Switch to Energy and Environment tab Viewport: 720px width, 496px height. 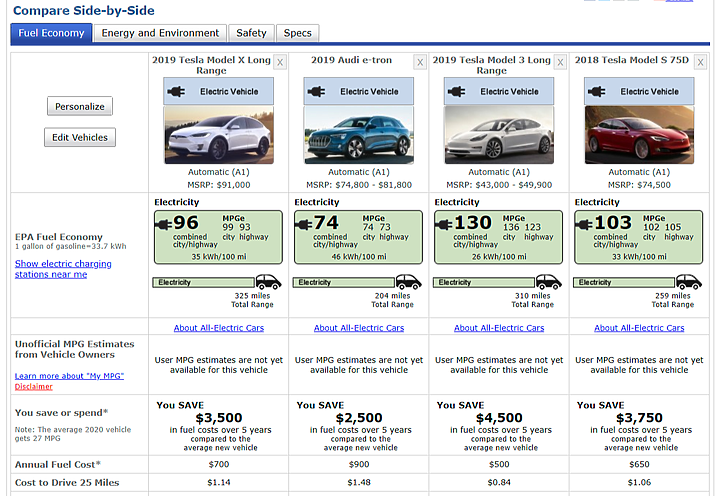point(160,33)
